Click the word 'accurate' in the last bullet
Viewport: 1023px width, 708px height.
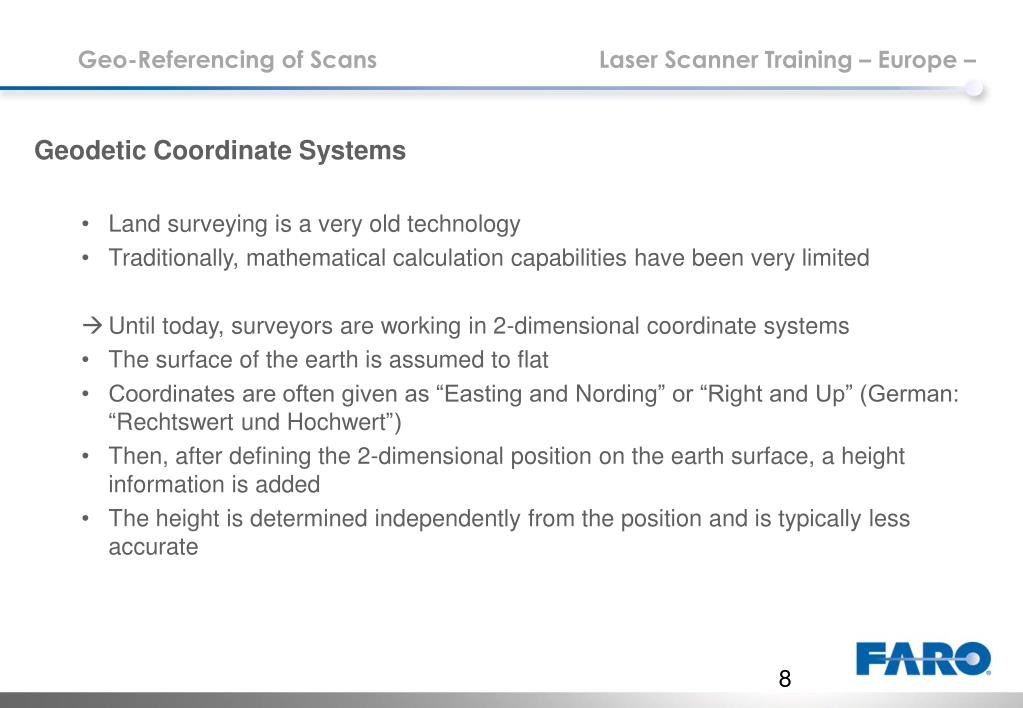click(x=153, y=547)
